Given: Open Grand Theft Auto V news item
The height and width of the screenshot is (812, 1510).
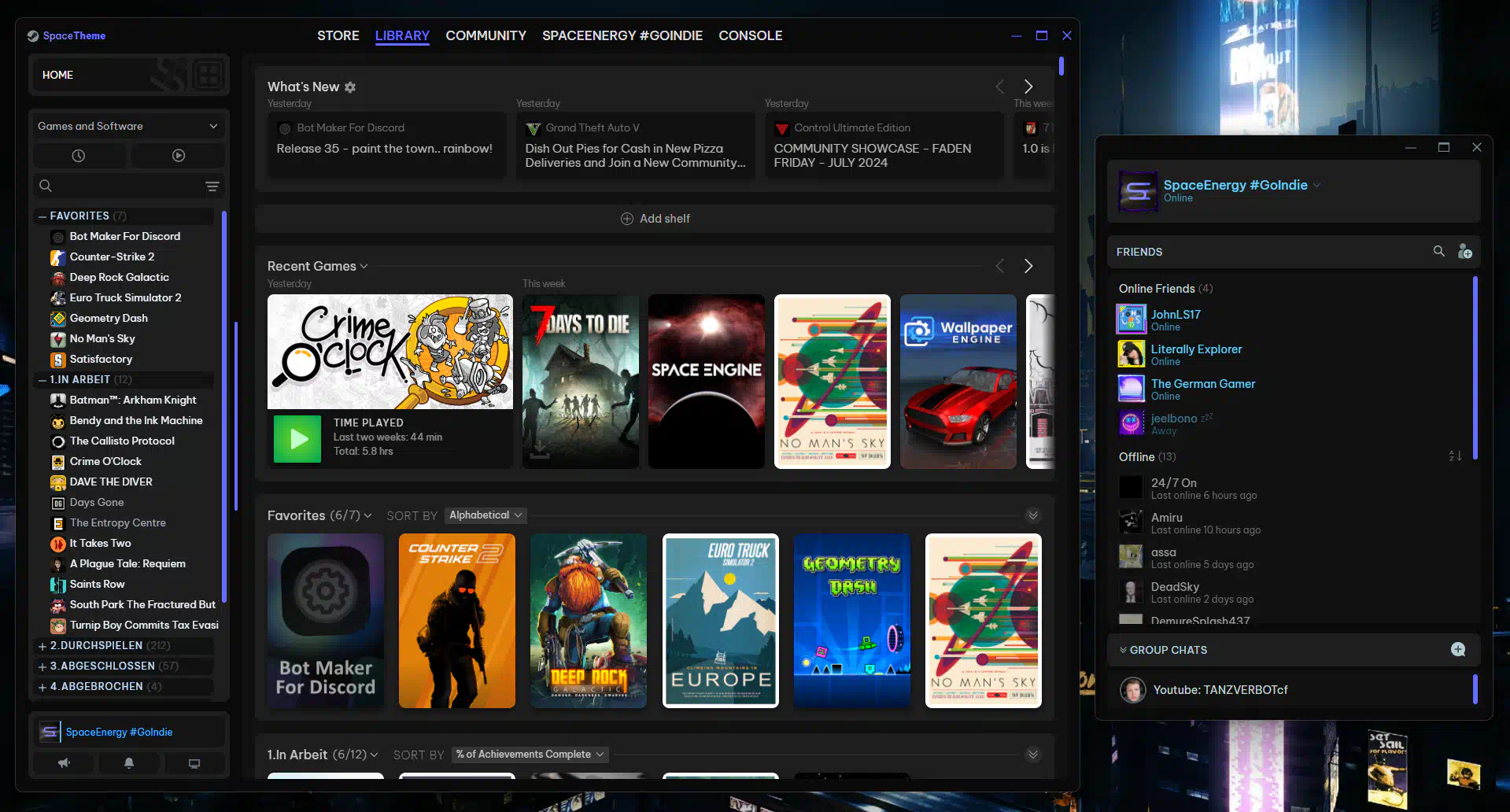Looking at the screenshot, I should tap(635, 146).
